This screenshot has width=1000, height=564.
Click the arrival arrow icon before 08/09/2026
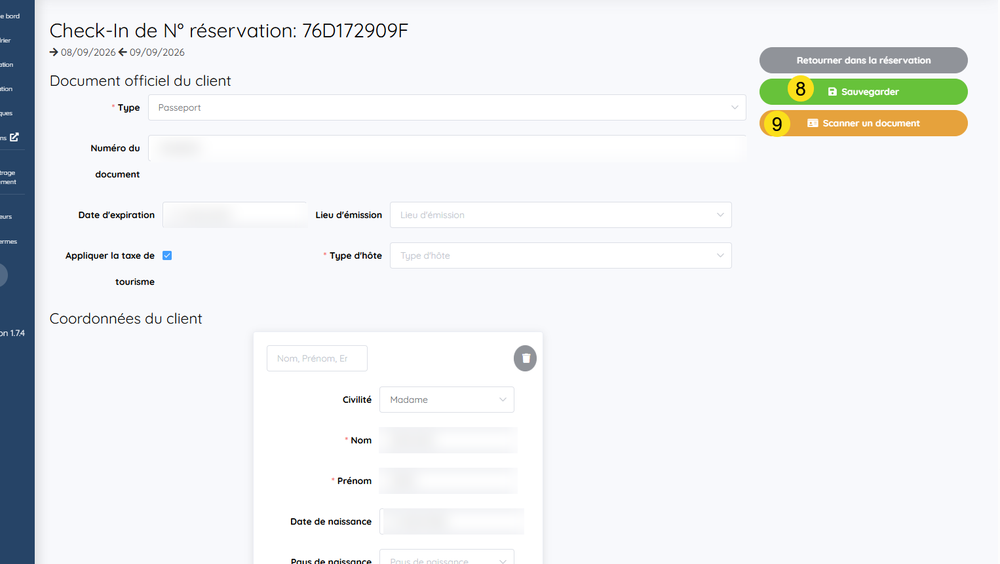coord(54,52)
